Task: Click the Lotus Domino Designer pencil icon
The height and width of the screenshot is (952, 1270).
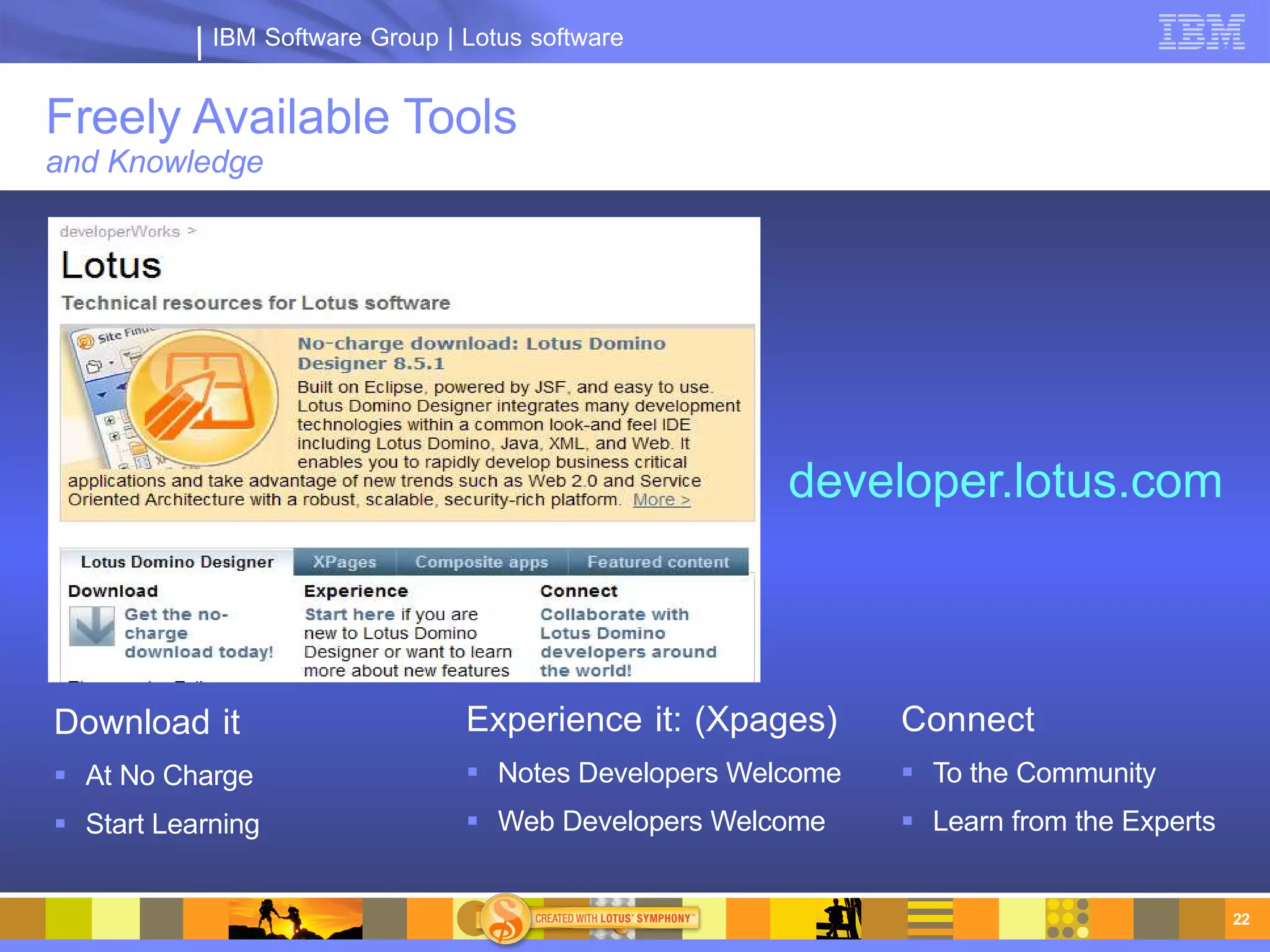Action: coord(202,399)
